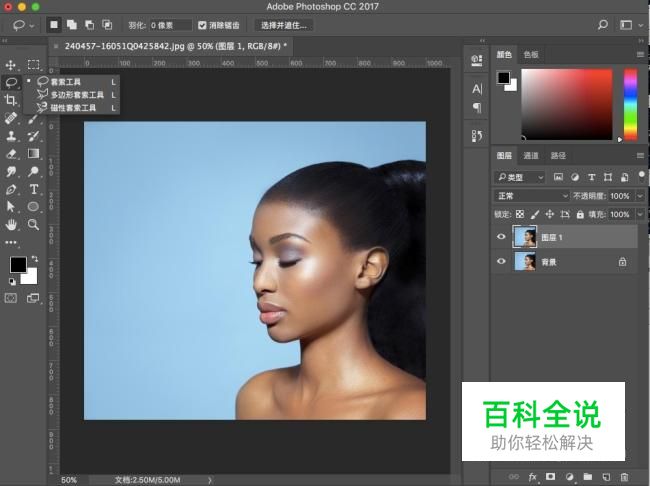Open the blend mode dropdown

[x=532, y=195]
